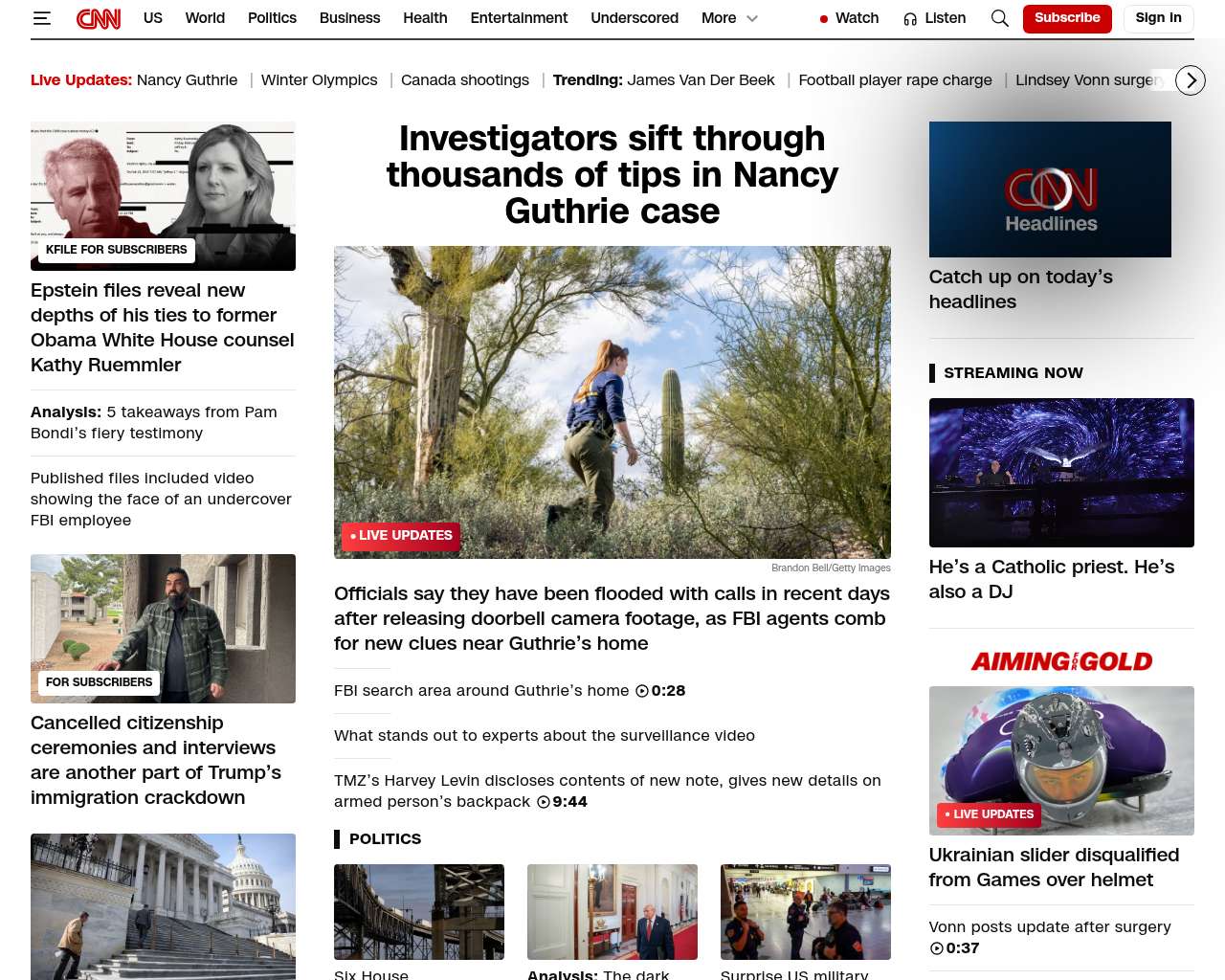Click the KFILE FOR SUBSCRIBERS label
The width and height of the screenshot is (1225, 980).
117,250
